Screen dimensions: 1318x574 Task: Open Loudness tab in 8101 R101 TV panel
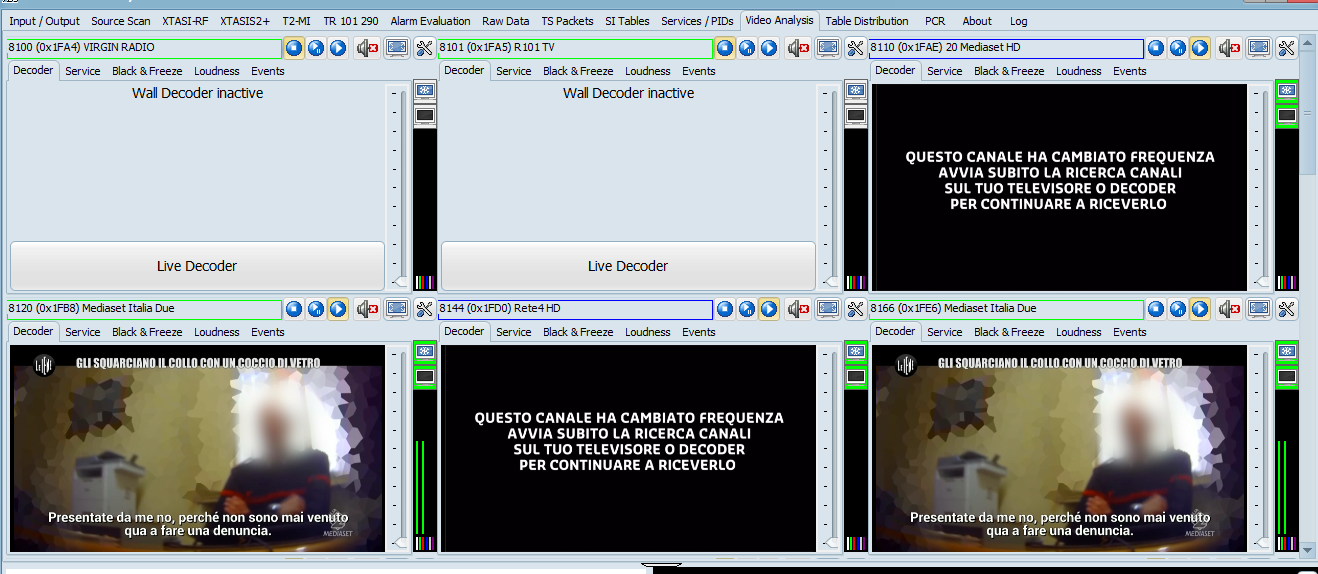pyautogui.click(x=648, y=71)
